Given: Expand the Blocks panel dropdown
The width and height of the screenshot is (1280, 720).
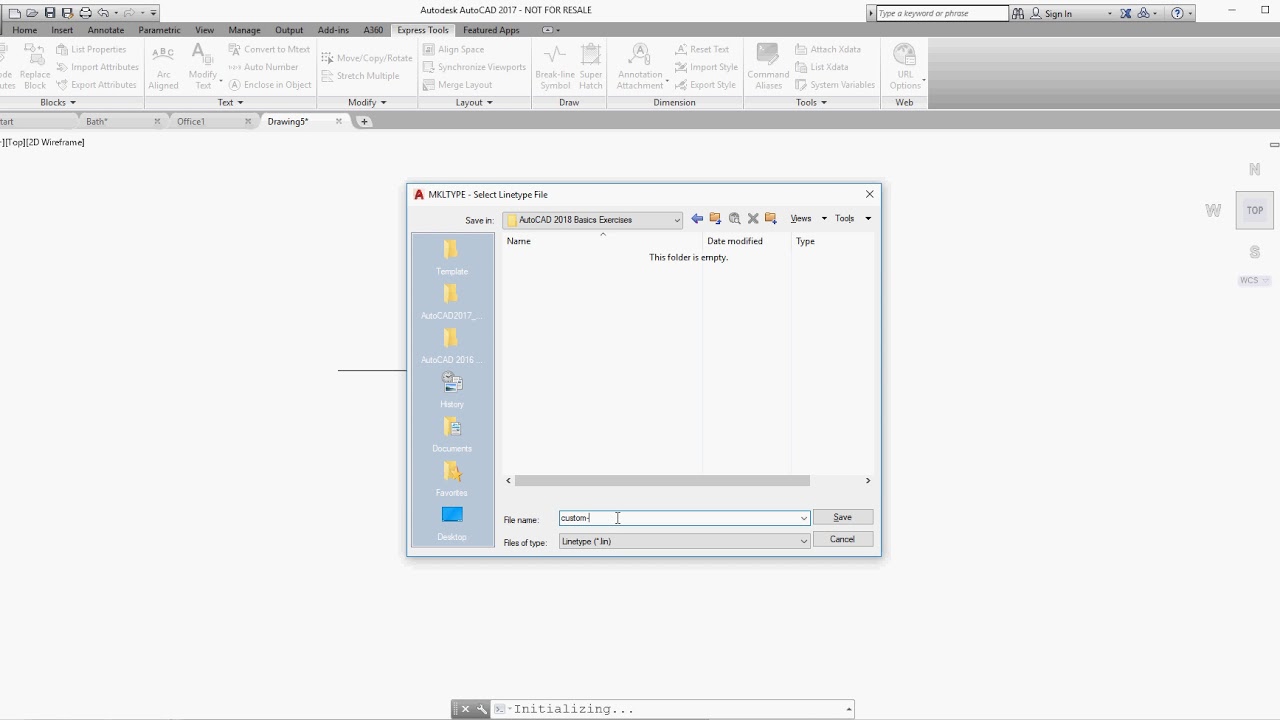Looking at the screenshot, I should 58,102.
